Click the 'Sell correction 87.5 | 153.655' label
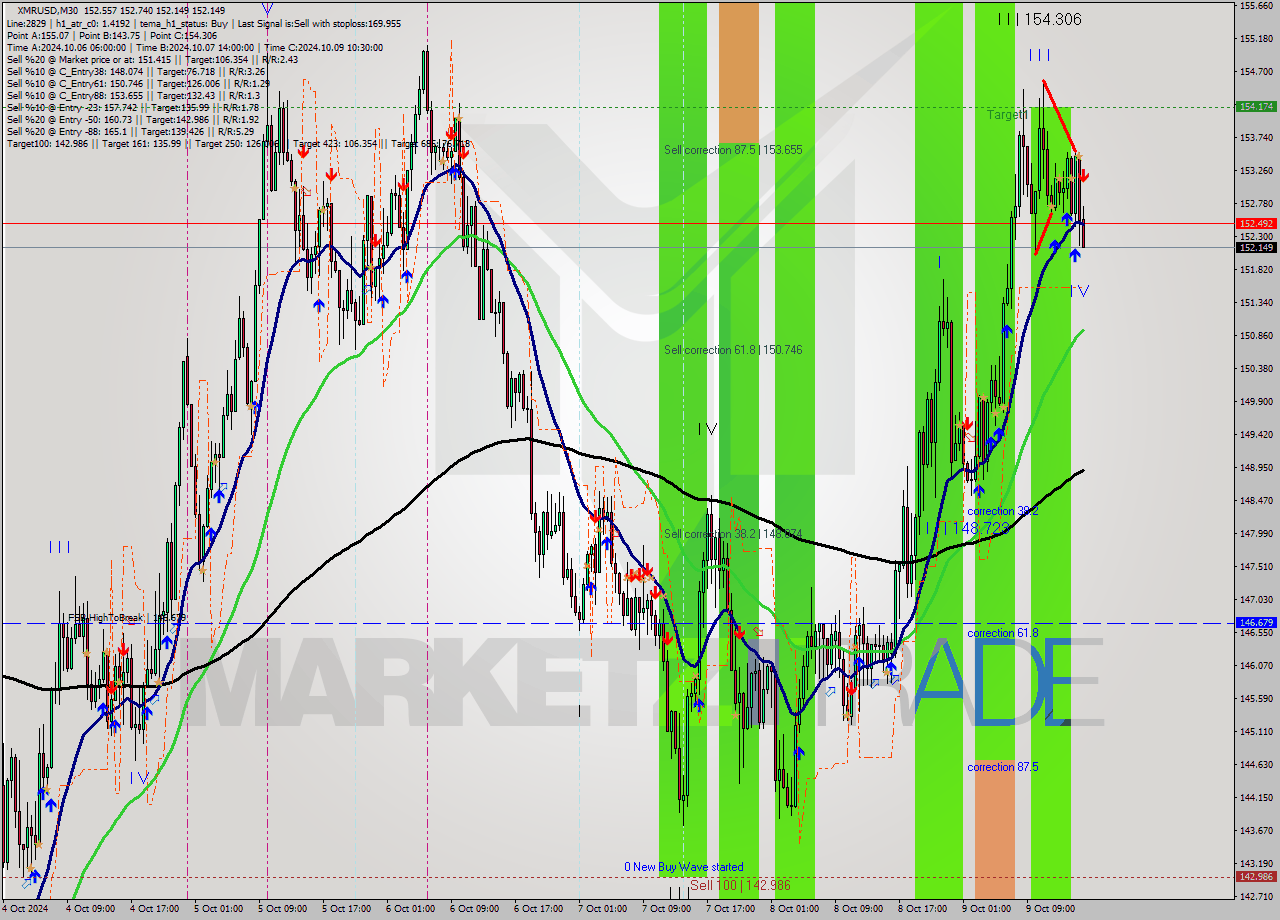The height and width of the screenshot is (920, 1280). [x=733, y=150]
